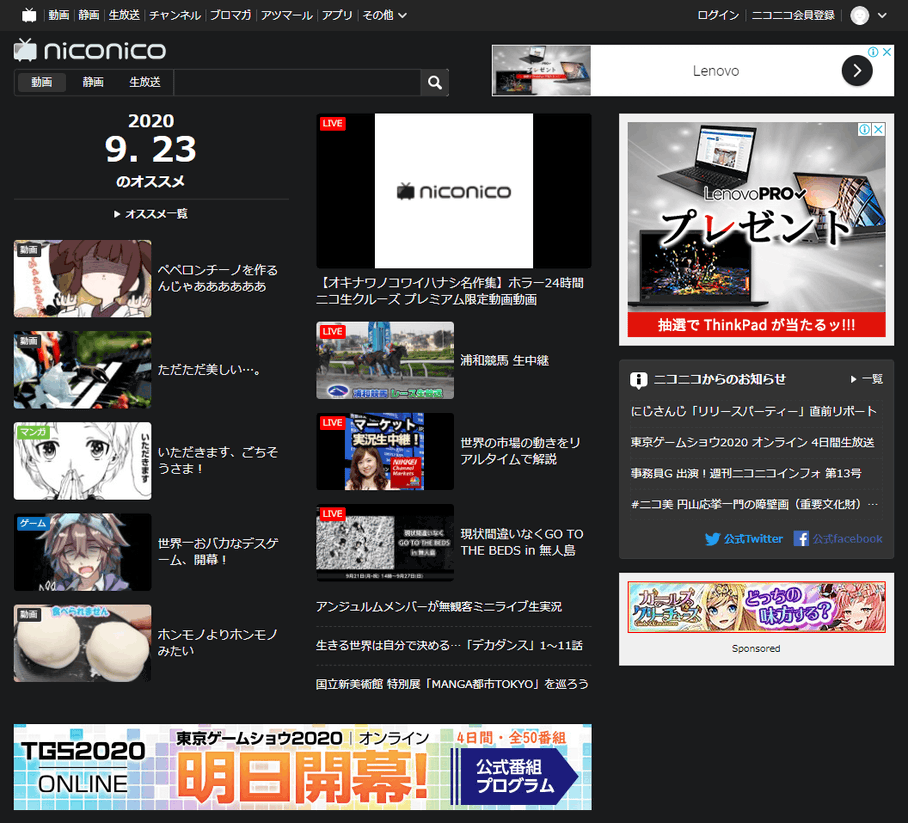Open 生放送 in the top navigation
The image size is (908, 823).
click(124, 15)
